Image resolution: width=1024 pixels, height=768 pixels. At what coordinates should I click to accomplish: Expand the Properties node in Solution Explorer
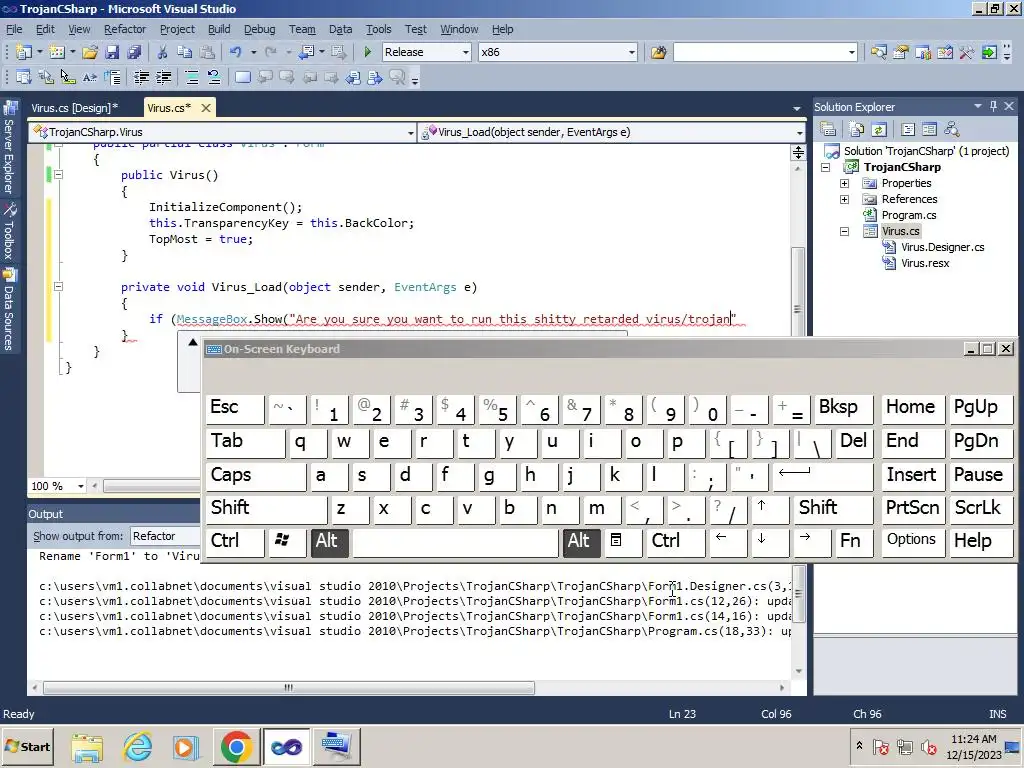[x=844, y=184]
